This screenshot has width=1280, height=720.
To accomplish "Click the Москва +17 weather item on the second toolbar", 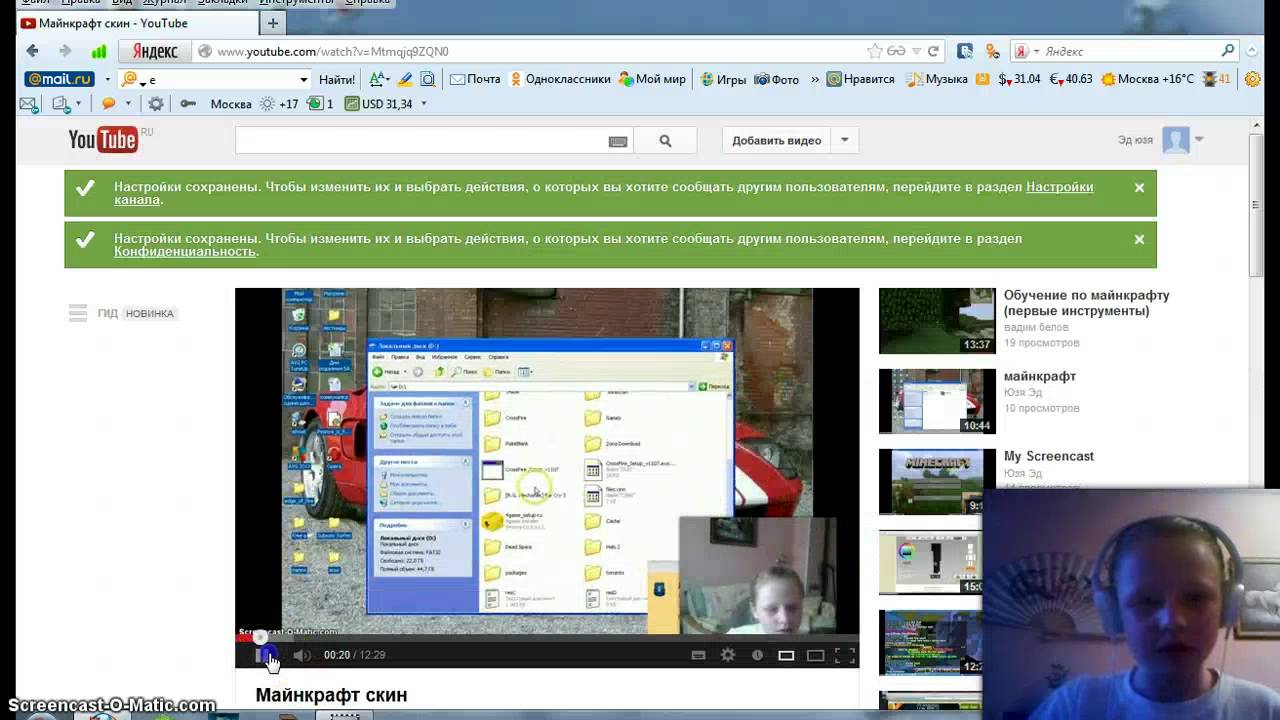I will [x=254, y=104].
